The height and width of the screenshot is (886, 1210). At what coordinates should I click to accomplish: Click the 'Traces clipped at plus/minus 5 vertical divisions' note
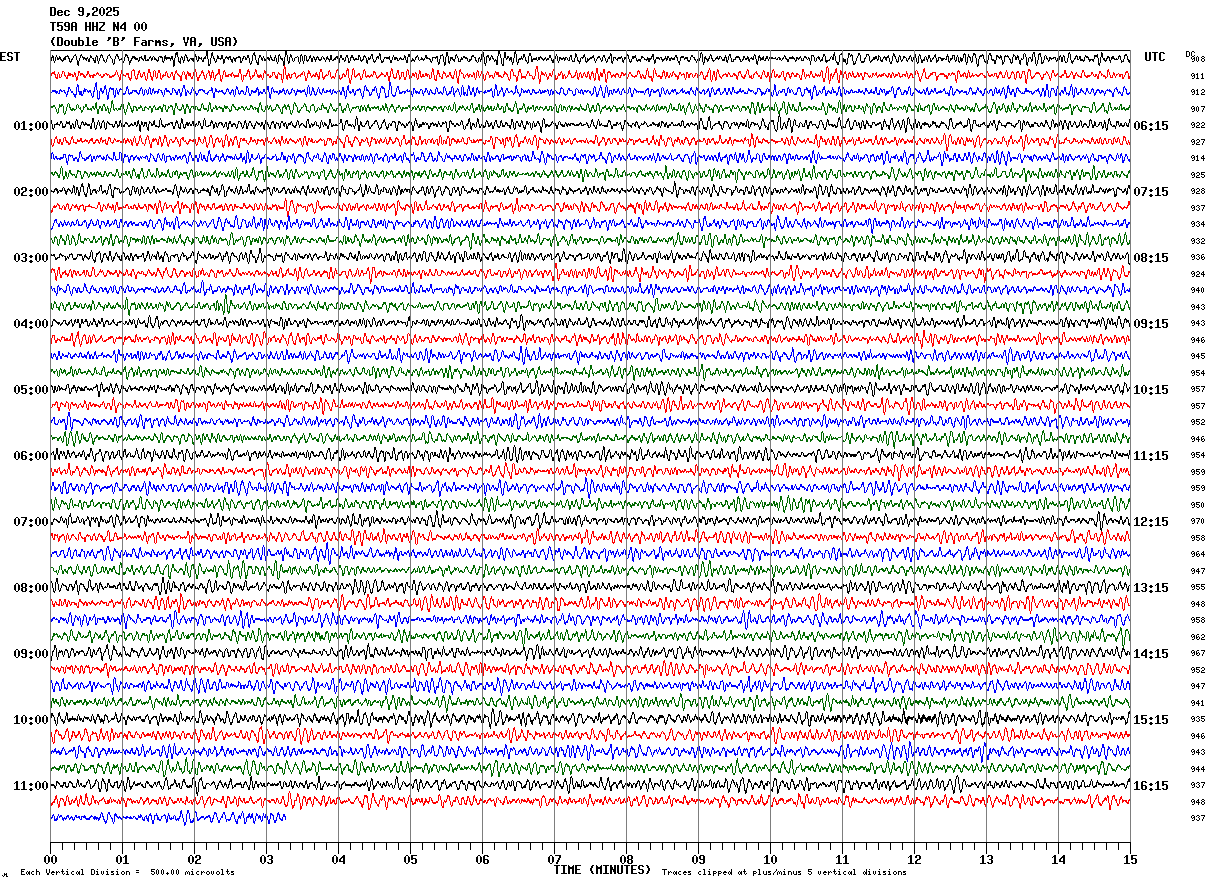coord(784,872)
